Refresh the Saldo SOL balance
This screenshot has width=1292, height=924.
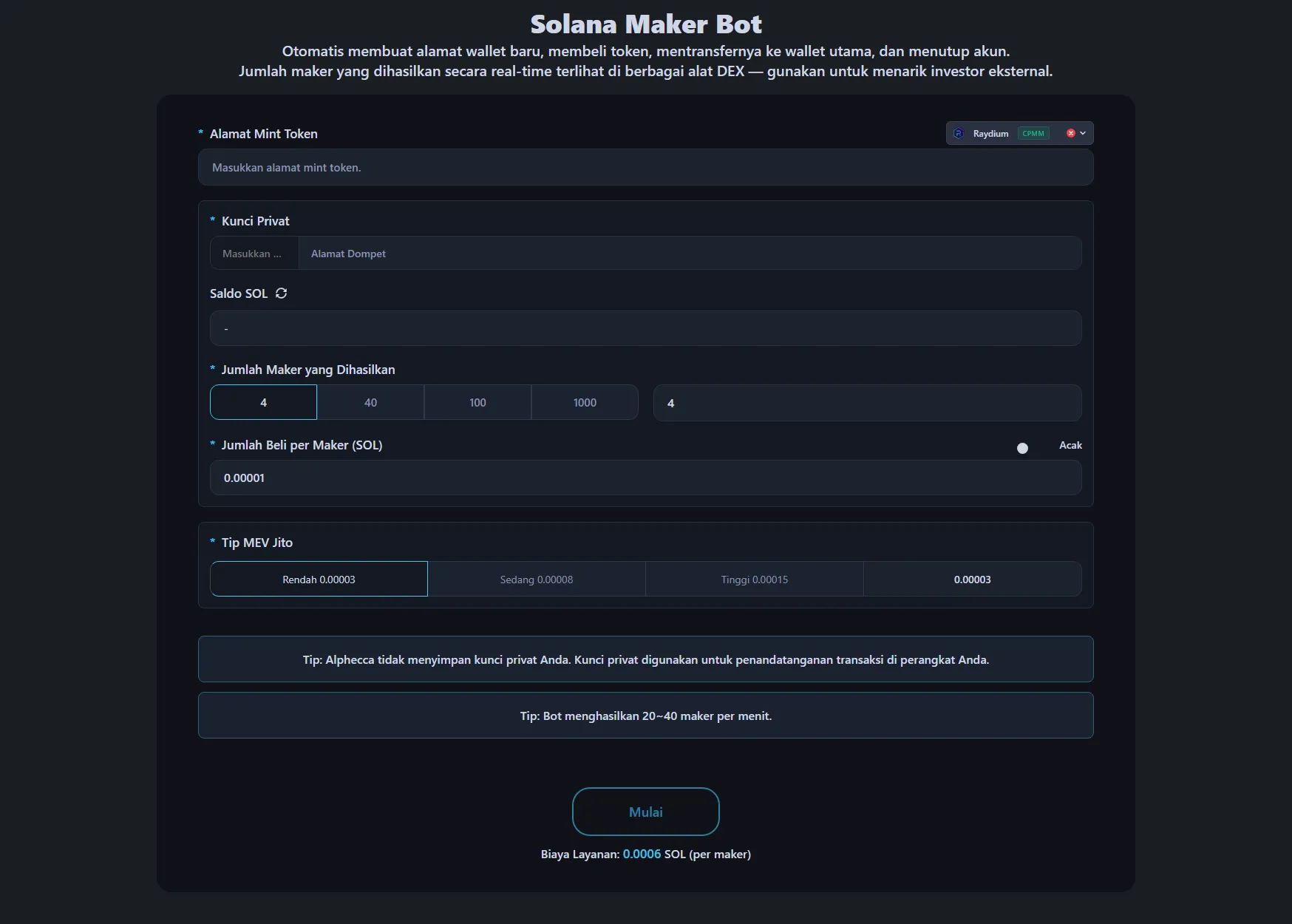[281, 293]
